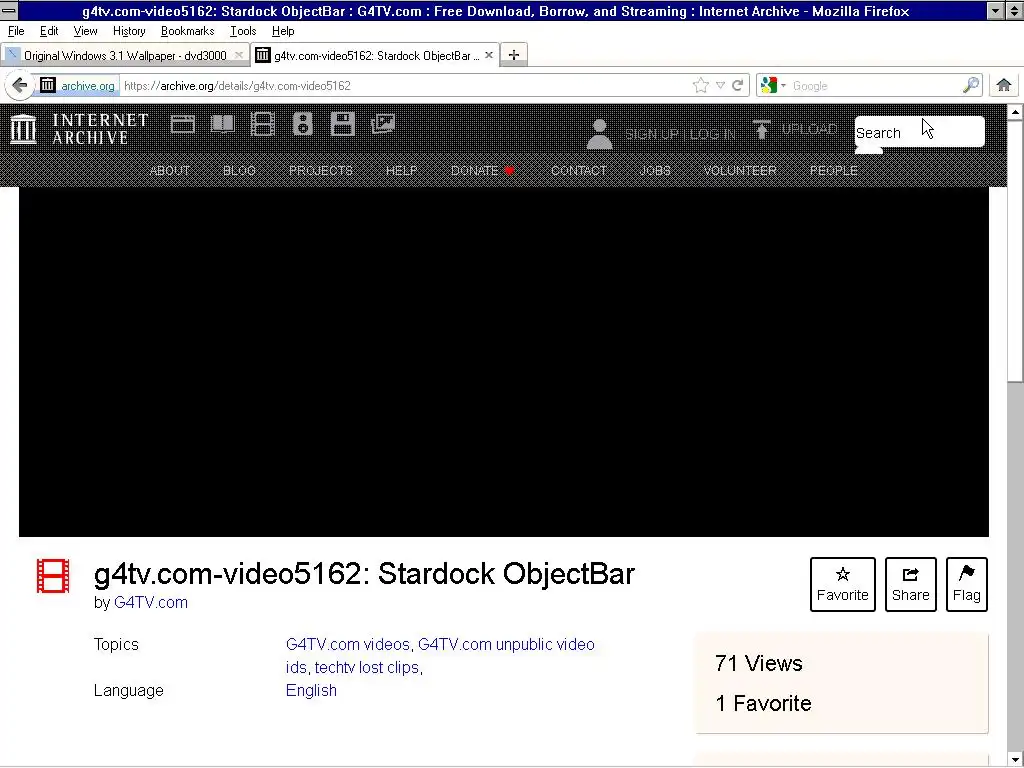
Task: Click the red film-strip media type icon
Action: pos(53,576)
